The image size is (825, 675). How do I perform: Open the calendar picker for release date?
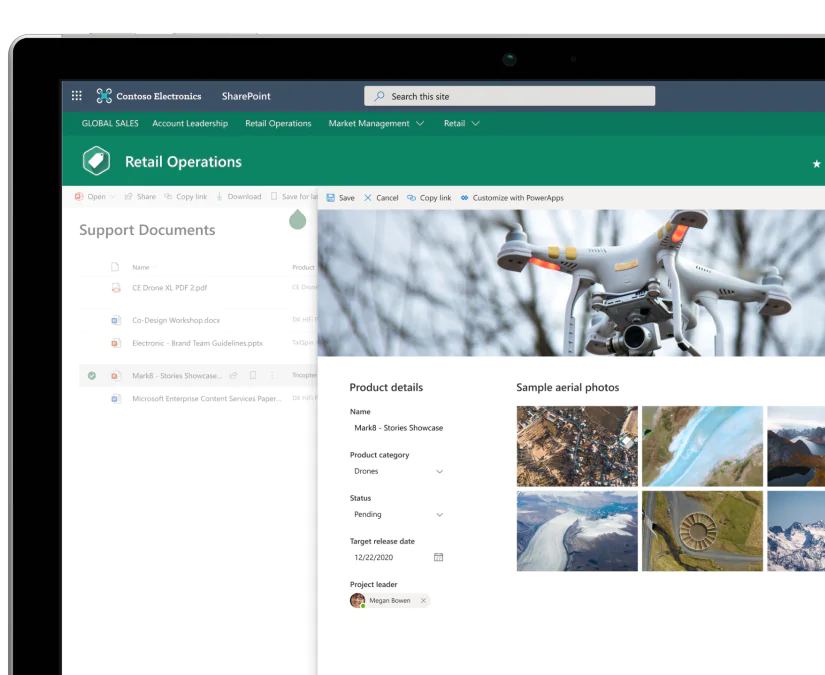point(438,557)
